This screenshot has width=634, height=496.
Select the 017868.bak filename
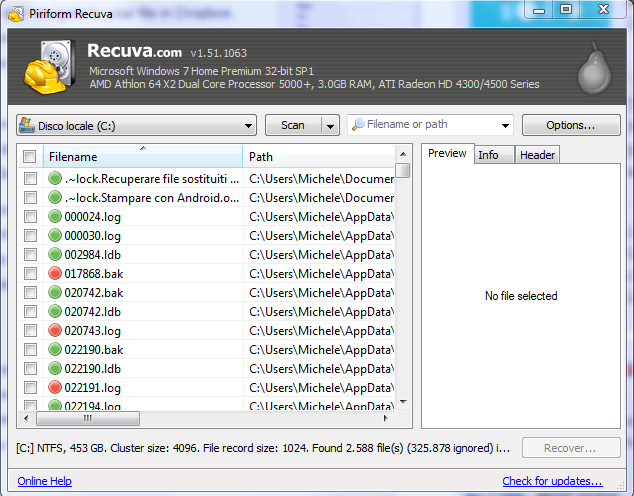click(x=94, y=274)
